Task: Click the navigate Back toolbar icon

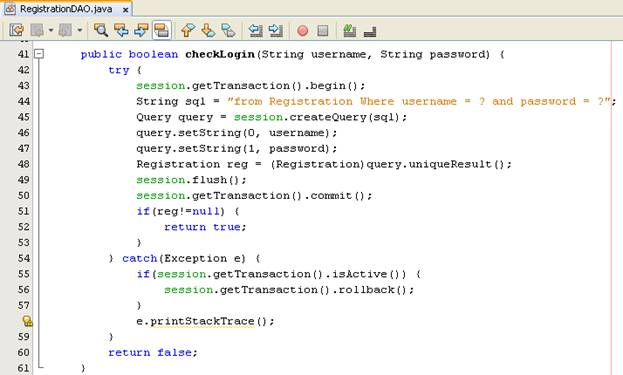Action: (37, 30)
